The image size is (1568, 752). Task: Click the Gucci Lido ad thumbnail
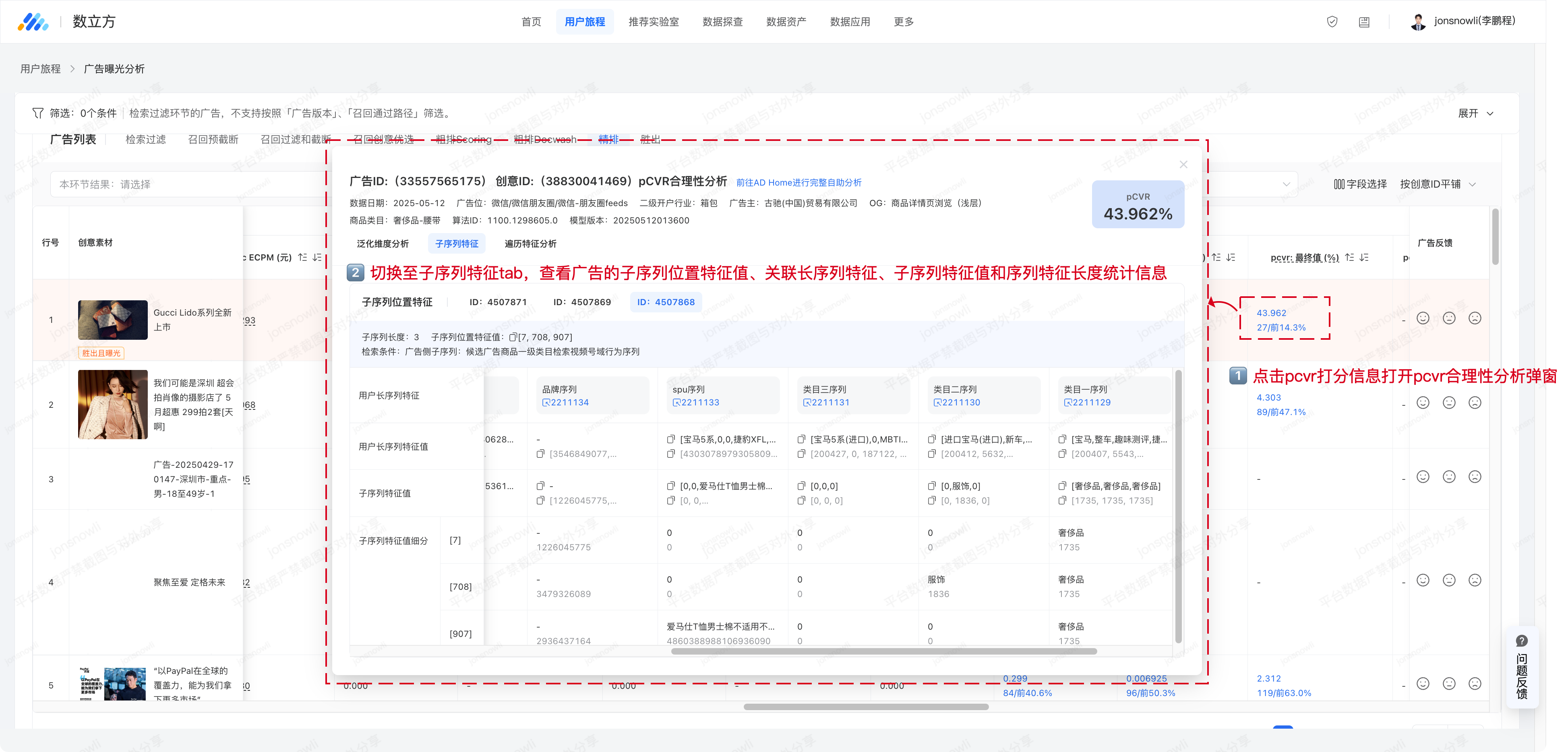[113, 319]
